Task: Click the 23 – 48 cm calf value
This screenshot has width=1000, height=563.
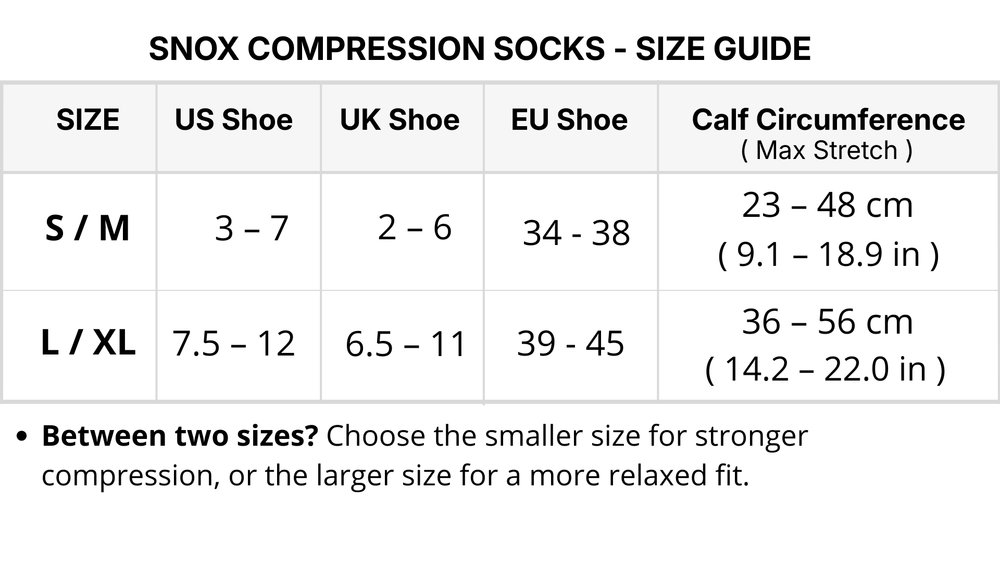Action: coord(827,205)
